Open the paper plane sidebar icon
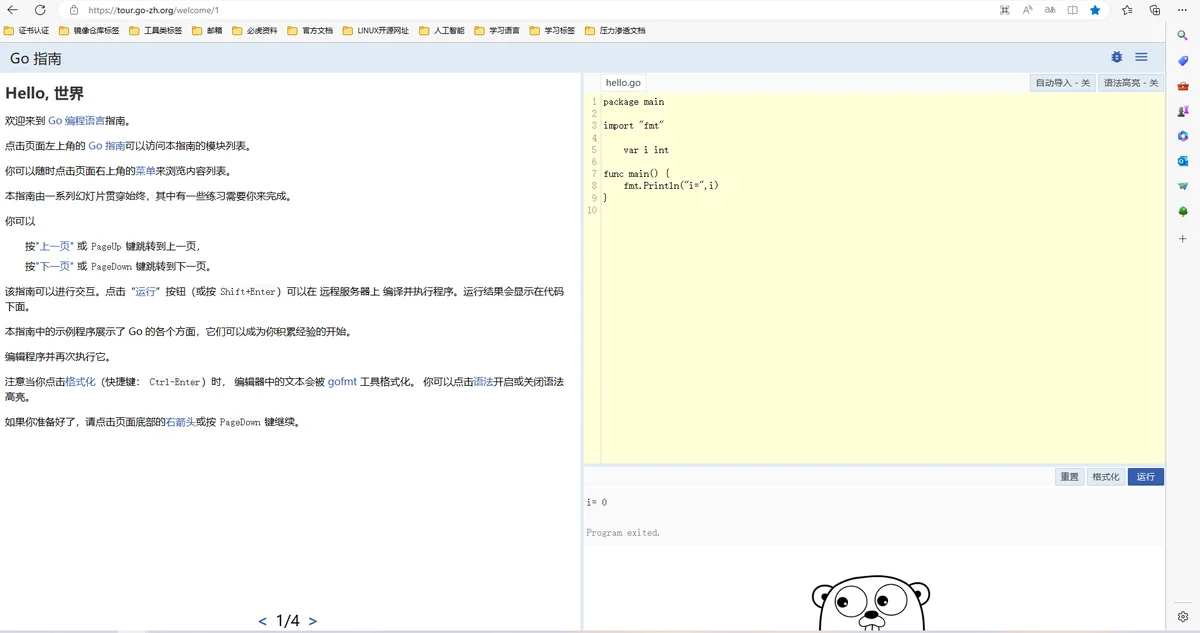 tap(1183, 186)
